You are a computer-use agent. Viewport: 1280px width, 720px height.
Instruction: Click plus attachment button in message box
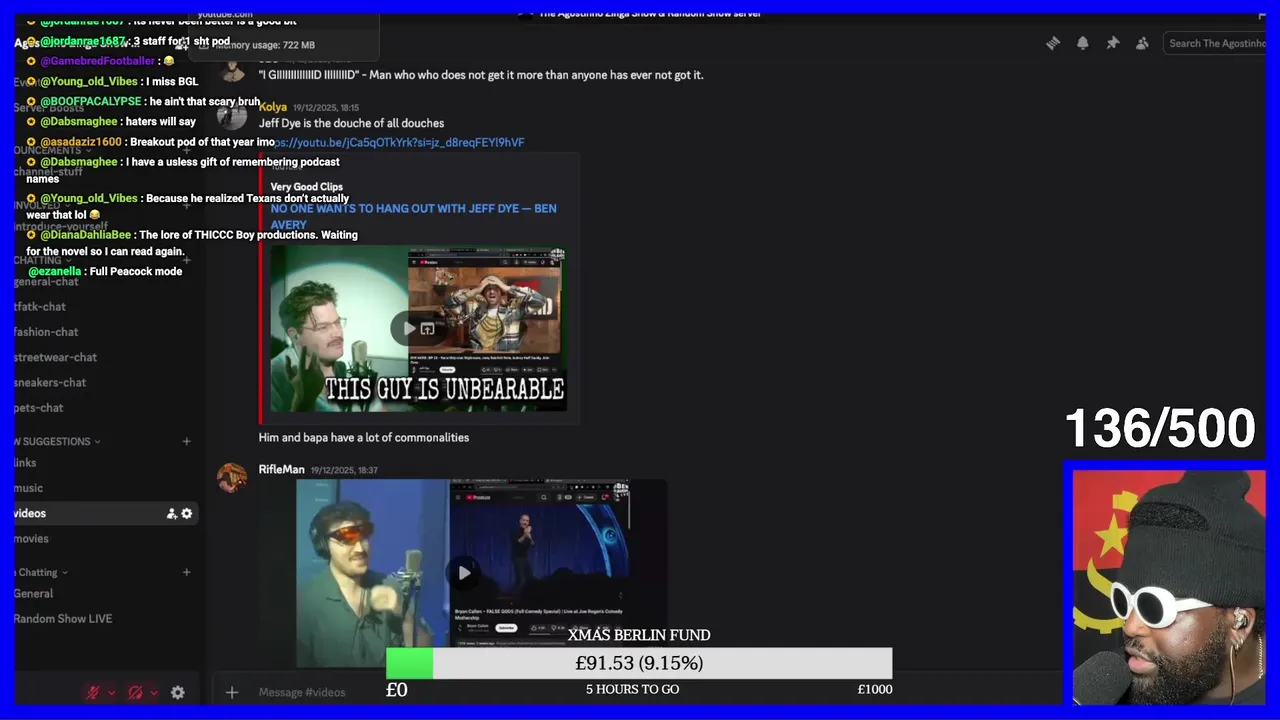click(231, 692)
